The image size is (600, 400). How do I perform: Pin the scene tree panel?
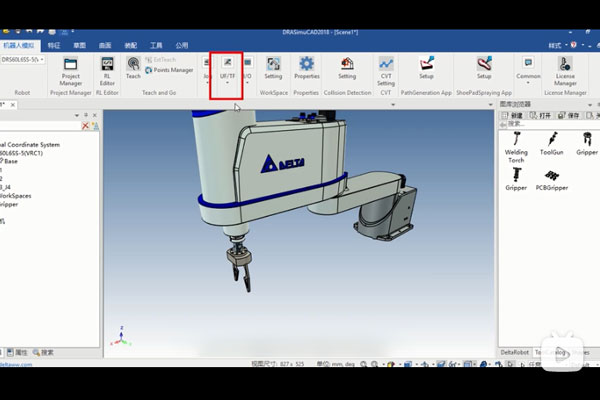(86, 115)
